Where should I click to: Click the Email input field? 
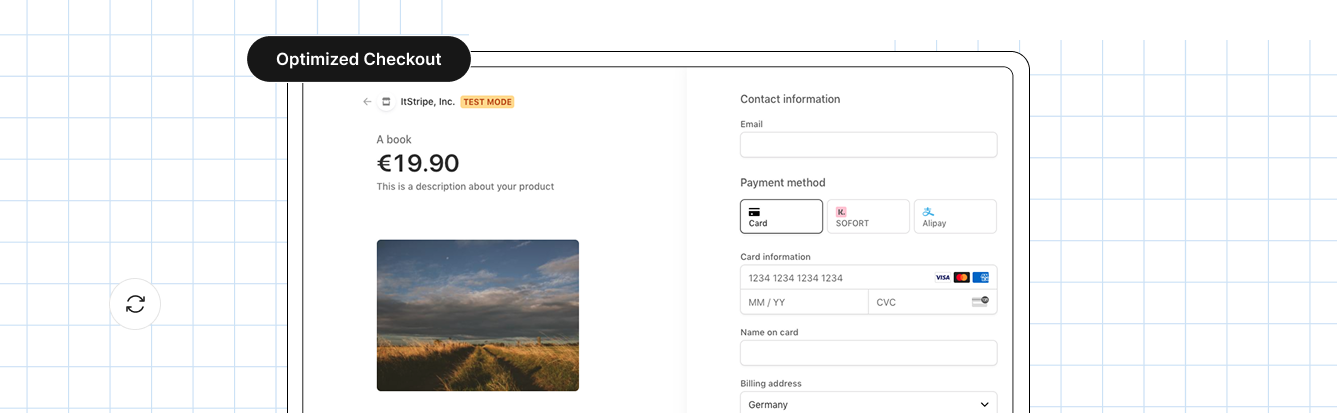click(x=868, y=145)
